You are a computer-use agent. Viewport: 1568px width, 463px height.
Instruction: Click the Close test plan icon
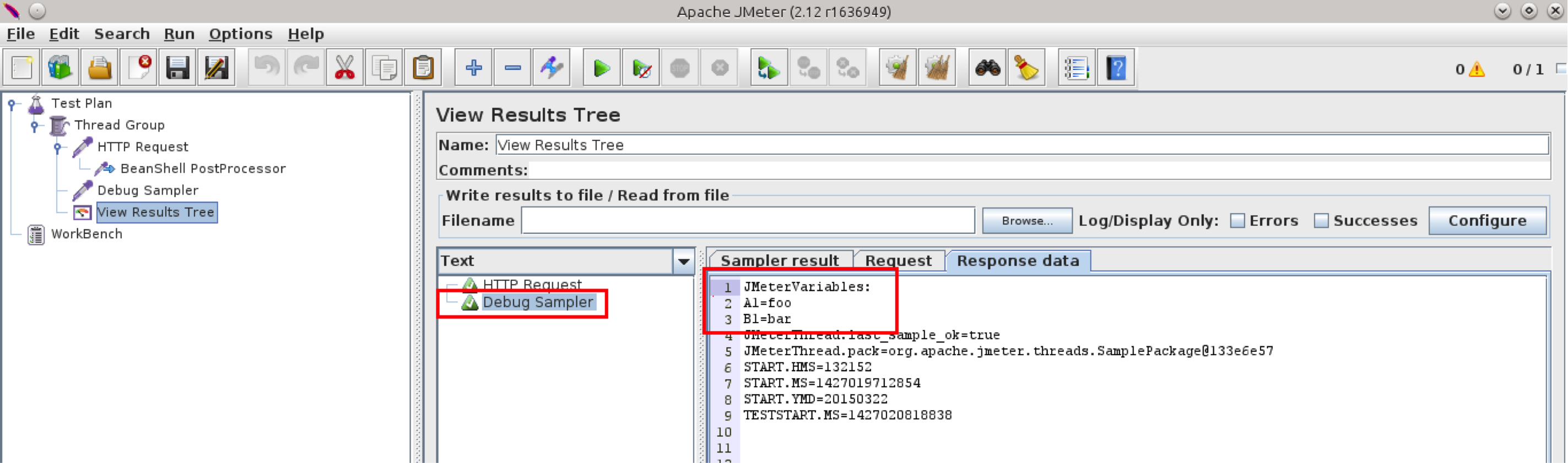(139, 68)
